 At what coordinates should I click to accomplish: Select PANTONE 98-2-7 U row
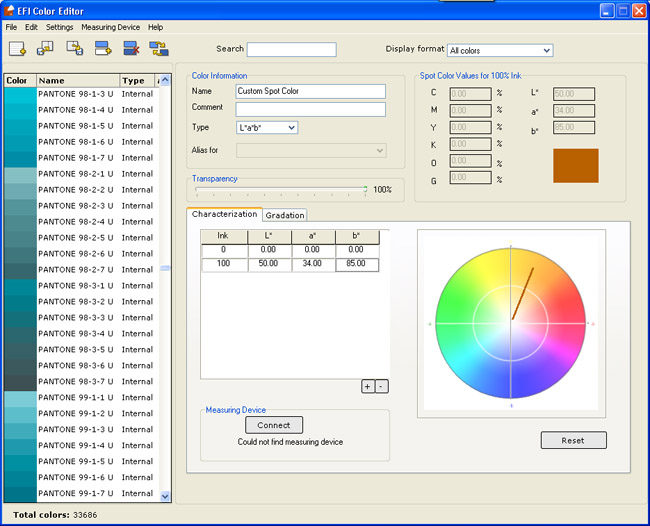tap(82, 270)
